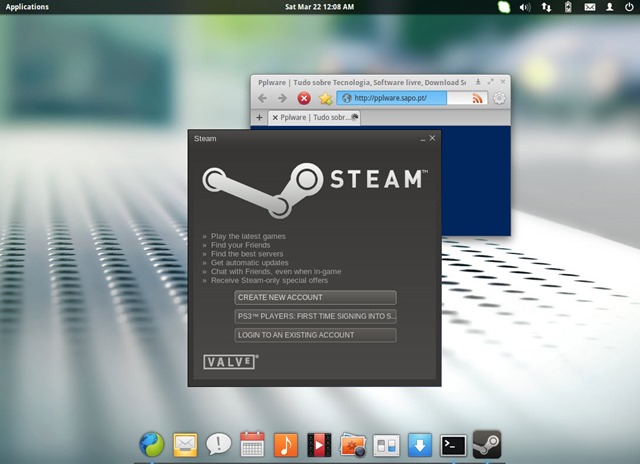Go forward in the browser window
The image size is (640, 464).
282,98
